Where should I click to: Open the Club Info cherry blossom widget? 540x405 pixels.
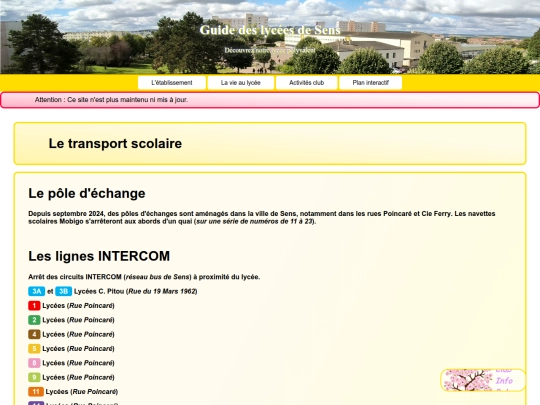coord(483,380)
